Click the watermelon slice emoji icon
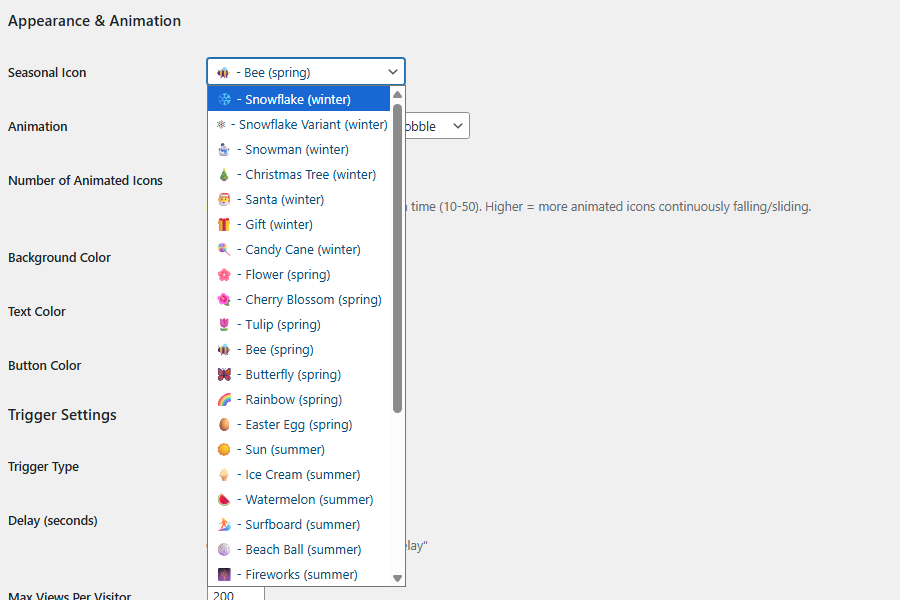The image size is (900, 600). 224,500
